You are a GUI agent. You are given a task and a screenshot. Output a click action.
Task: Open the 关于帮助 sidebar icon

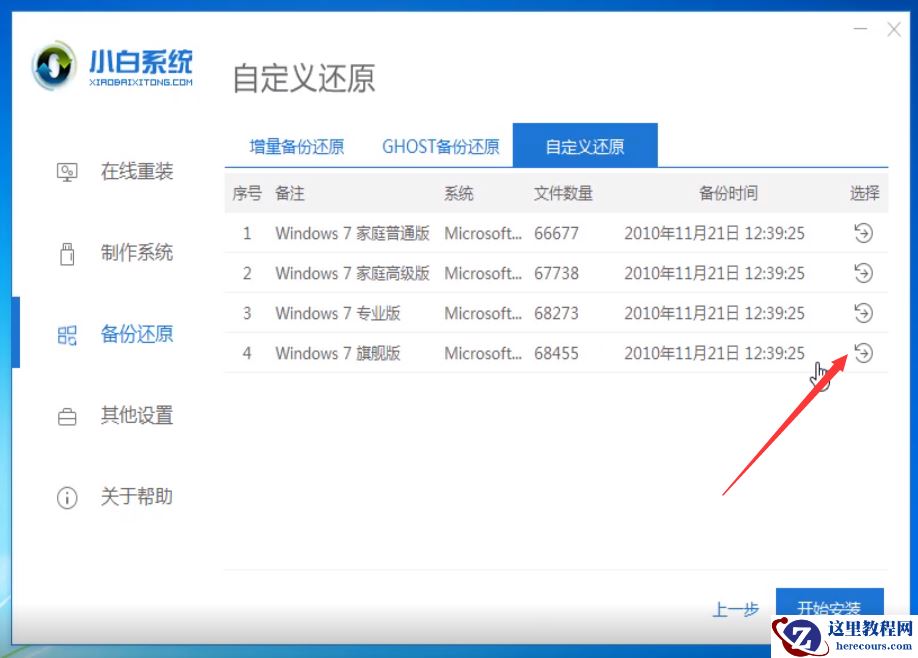66,497
